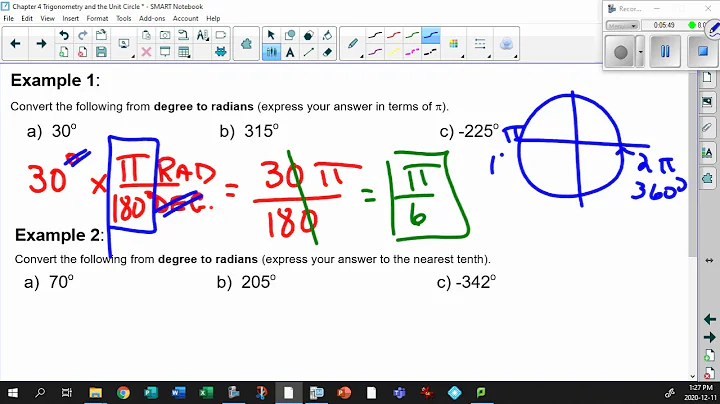Choose the Regular Polygons tool
This screenshot has height=404, width=720.
[309, 35]
